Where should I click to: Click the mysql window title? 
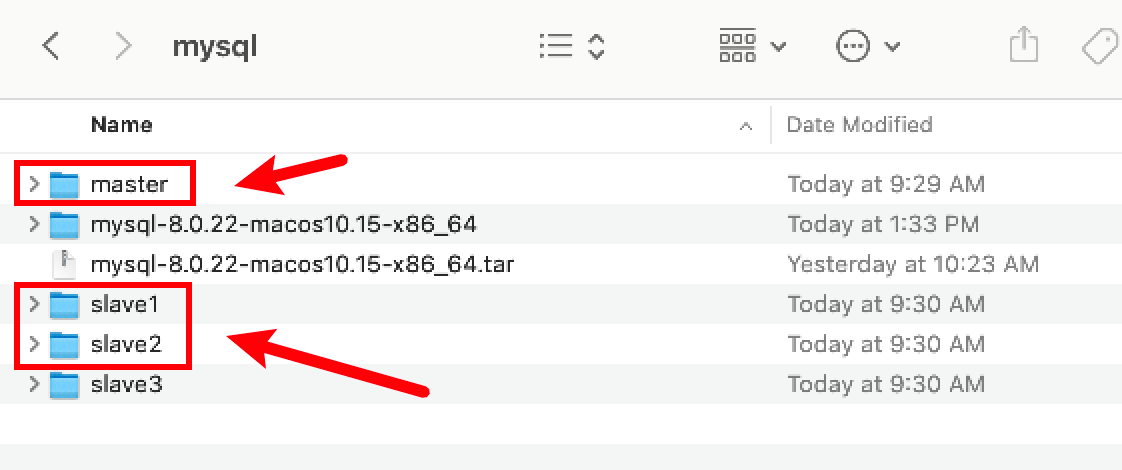pos(215,46)
